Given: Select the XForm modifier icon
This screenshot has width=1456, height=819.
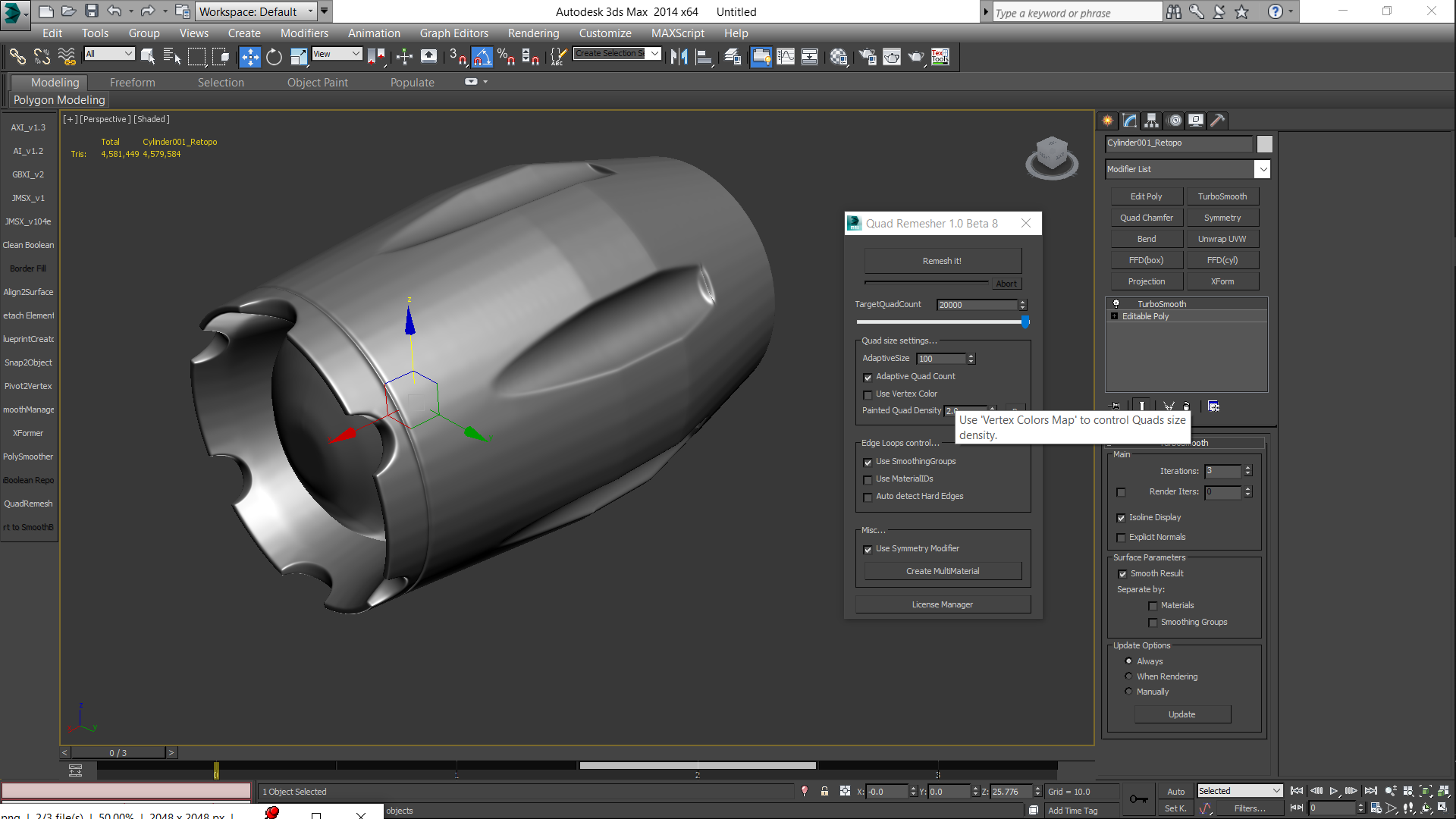Looking at the screenshot, I should pos(1221,281).
